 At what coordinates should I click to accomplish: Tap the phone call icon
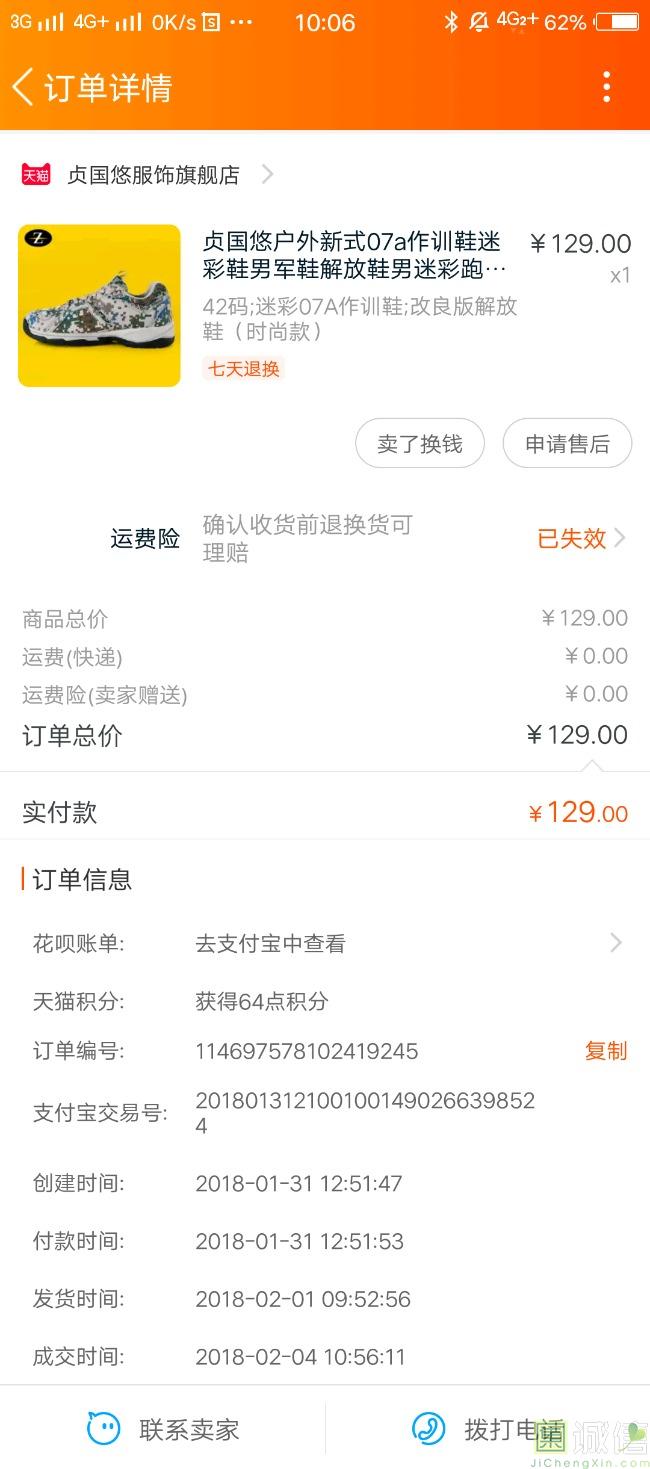pos(429,1429)
